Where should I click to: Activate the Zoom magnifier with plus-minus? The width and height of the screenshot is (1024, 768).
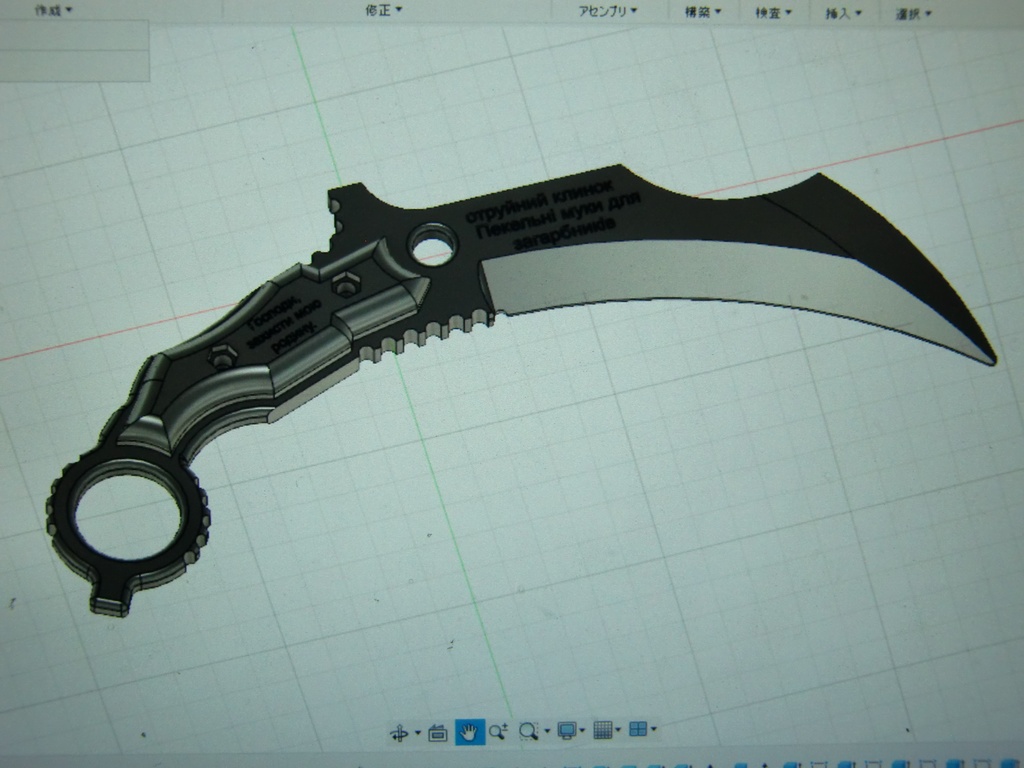point(498,731)
